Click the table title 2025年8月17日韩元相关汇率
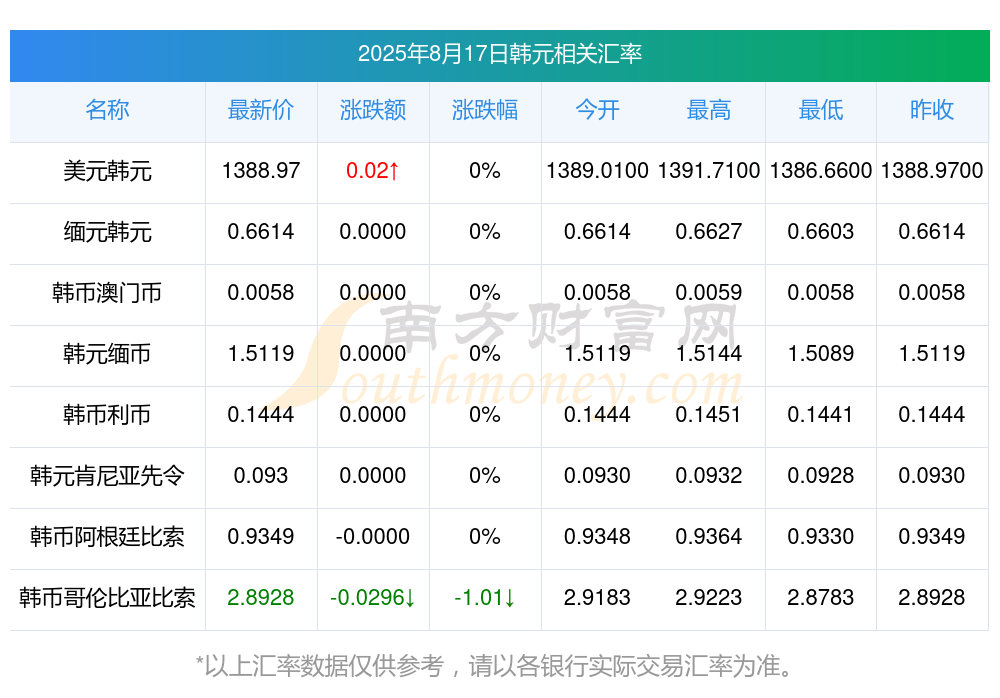Viewport: 1000px width, 698px height. tap(499, 54)
